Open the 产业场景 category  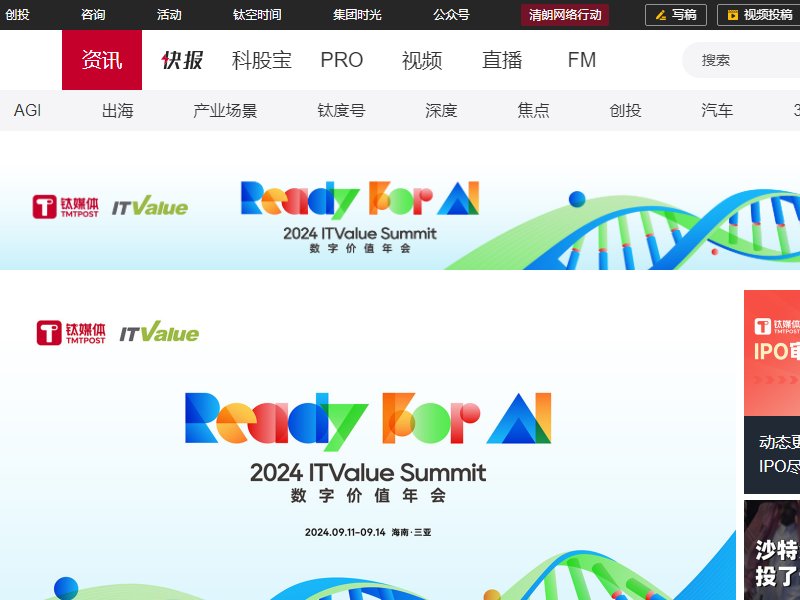225,110
